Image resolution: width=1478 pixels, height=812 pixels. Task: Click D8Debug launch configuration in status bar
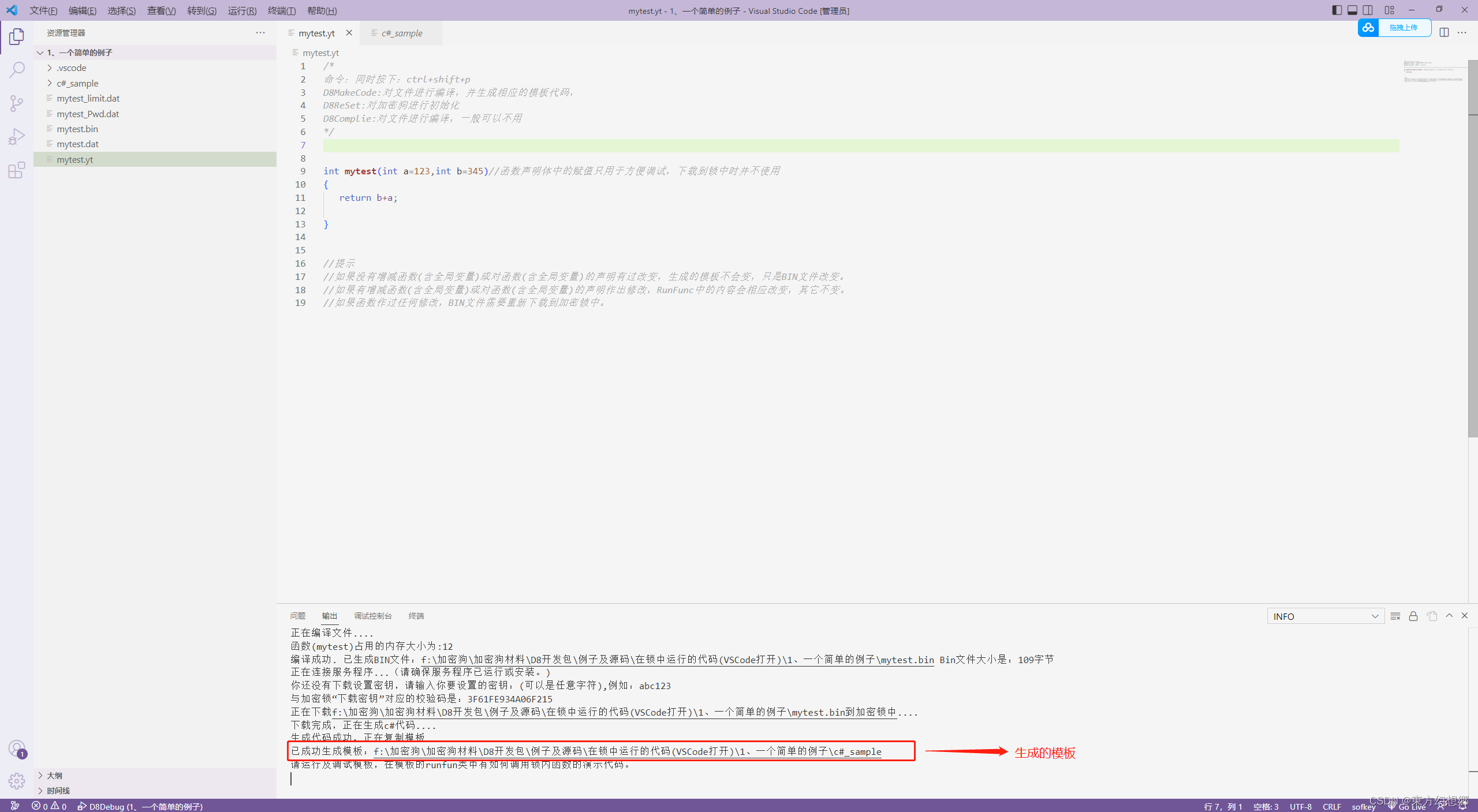[x=140, y=806]
